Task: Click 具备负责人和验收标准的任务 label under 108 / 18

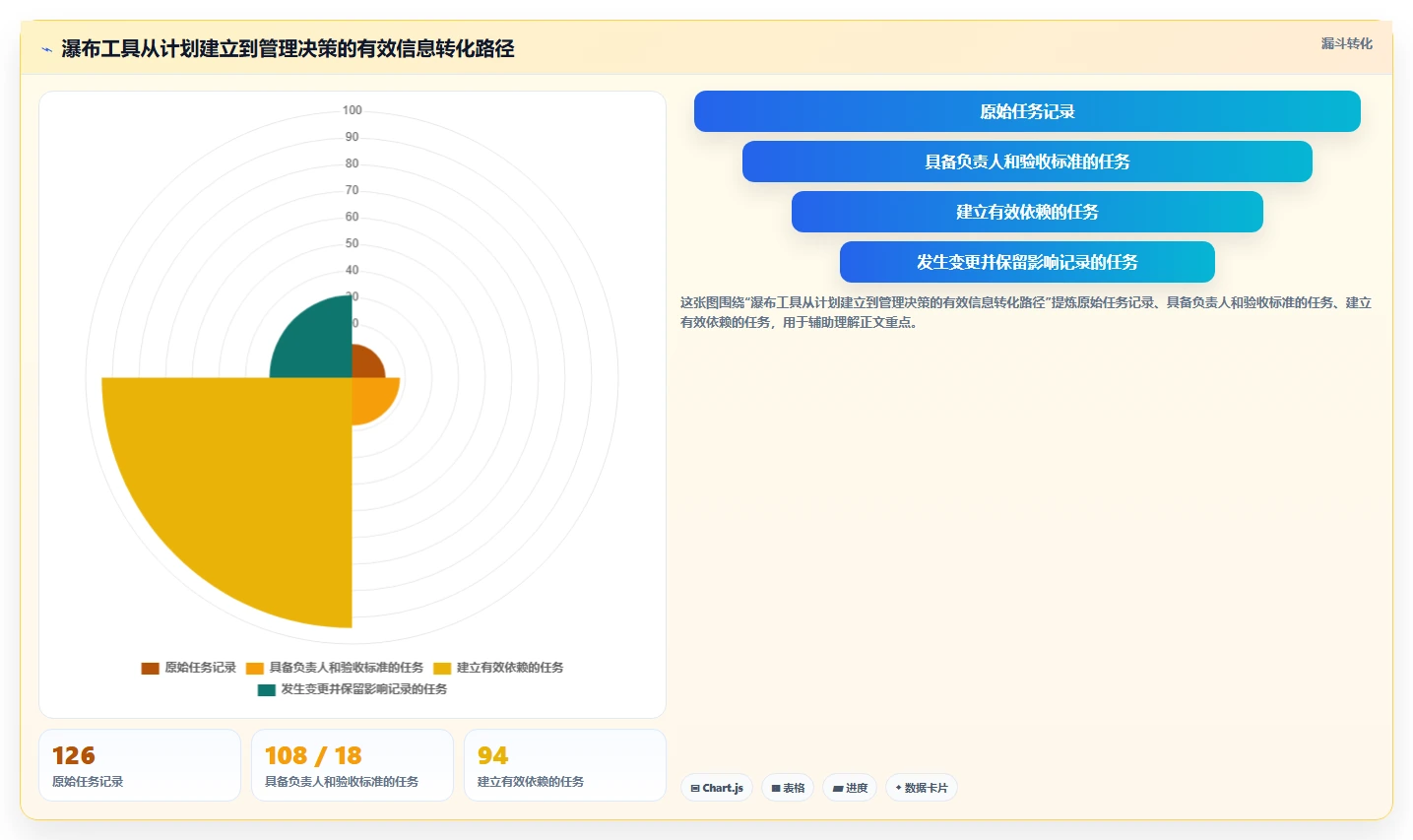Action: point(342,782)
